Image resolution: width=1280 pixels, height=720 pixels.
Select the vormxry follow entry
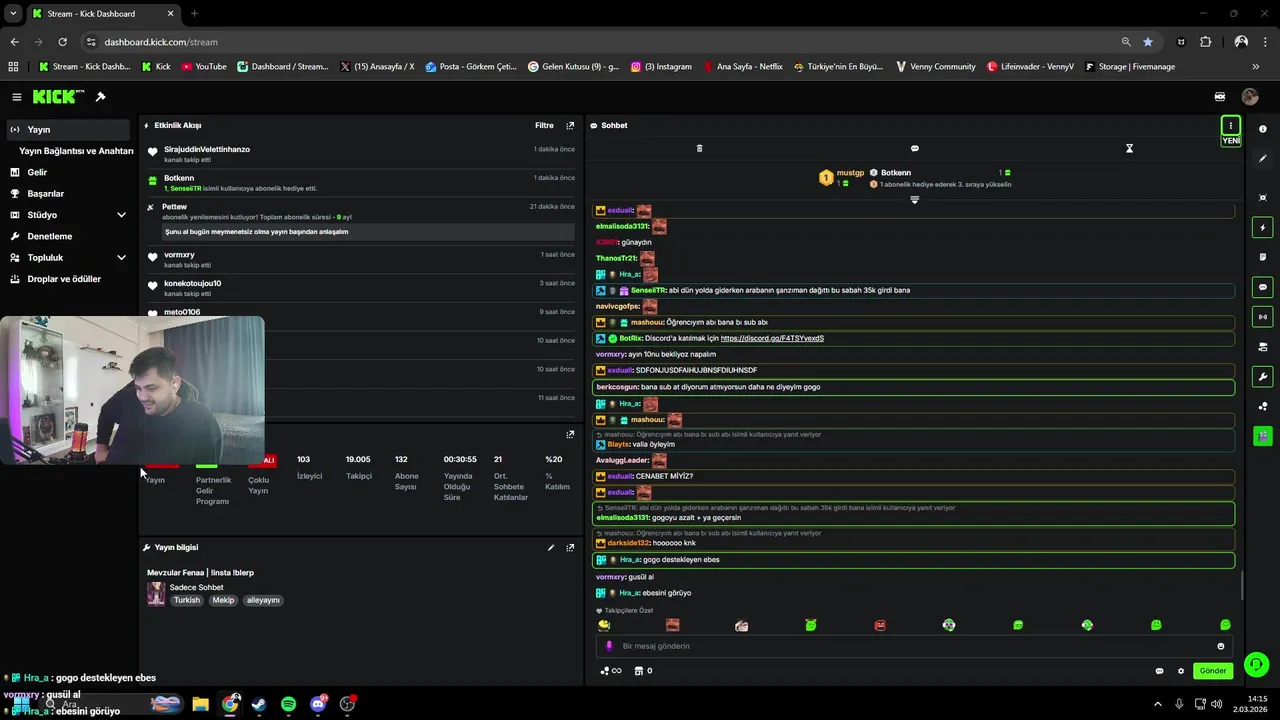coord(361,260)
